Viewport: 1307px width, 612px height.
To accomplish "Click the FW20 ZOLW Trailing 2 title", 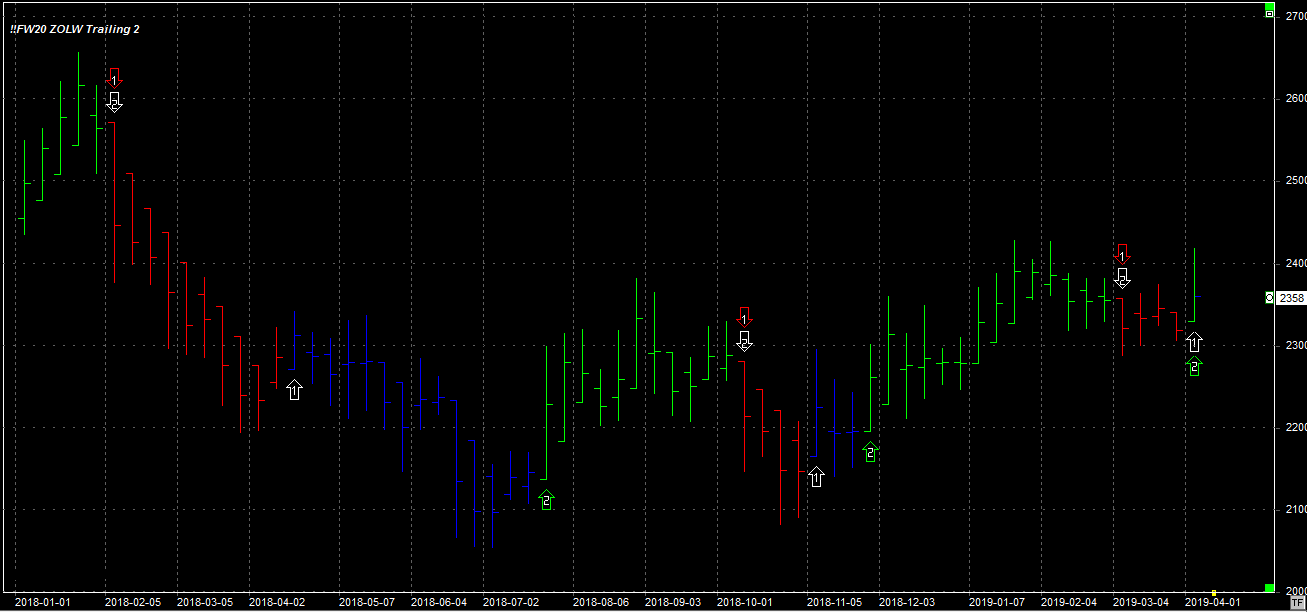I will point(75,29).
